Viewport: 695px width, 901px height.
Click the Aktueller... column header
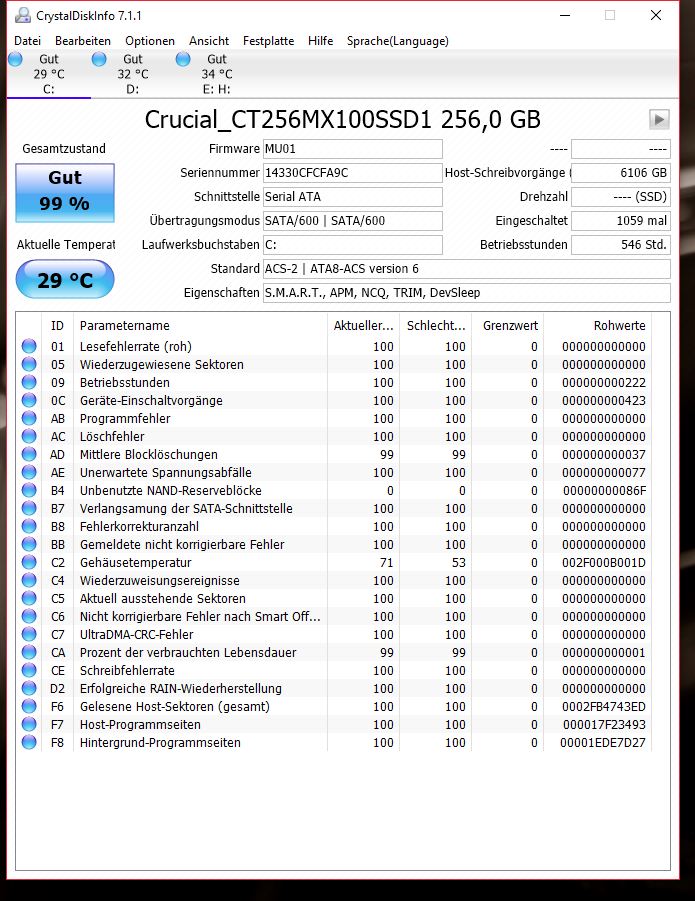click(364, 325)
